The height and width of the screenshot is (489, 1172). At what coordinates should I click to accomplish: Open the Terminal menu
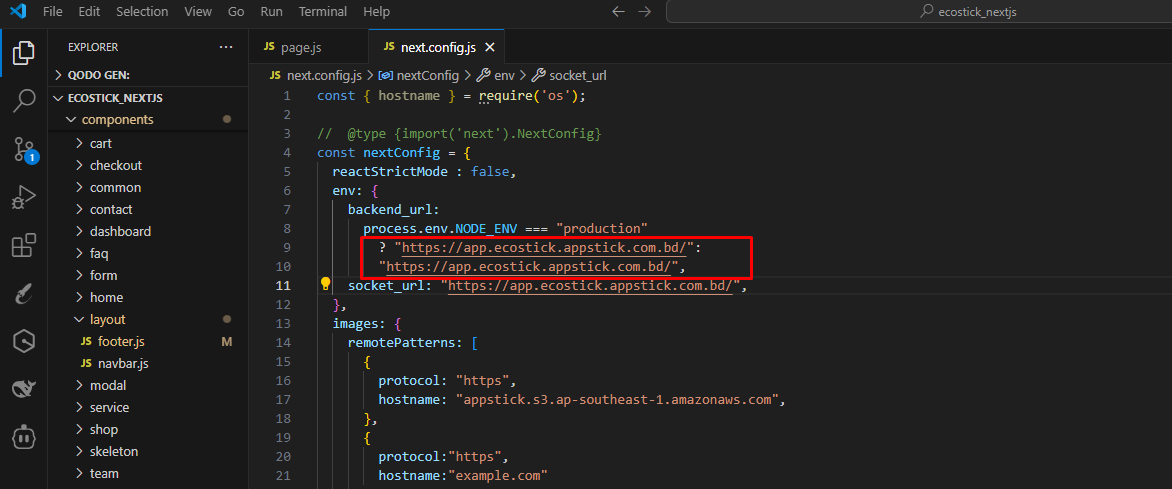coord(322,12)
